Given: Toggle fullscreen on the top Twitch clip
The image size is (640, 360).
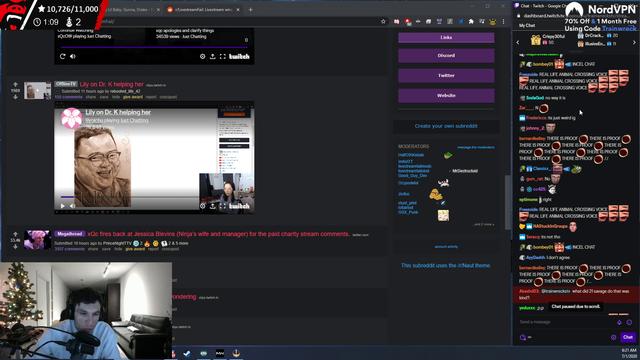Looking at the screenshot, I should [x=222, y=56].
